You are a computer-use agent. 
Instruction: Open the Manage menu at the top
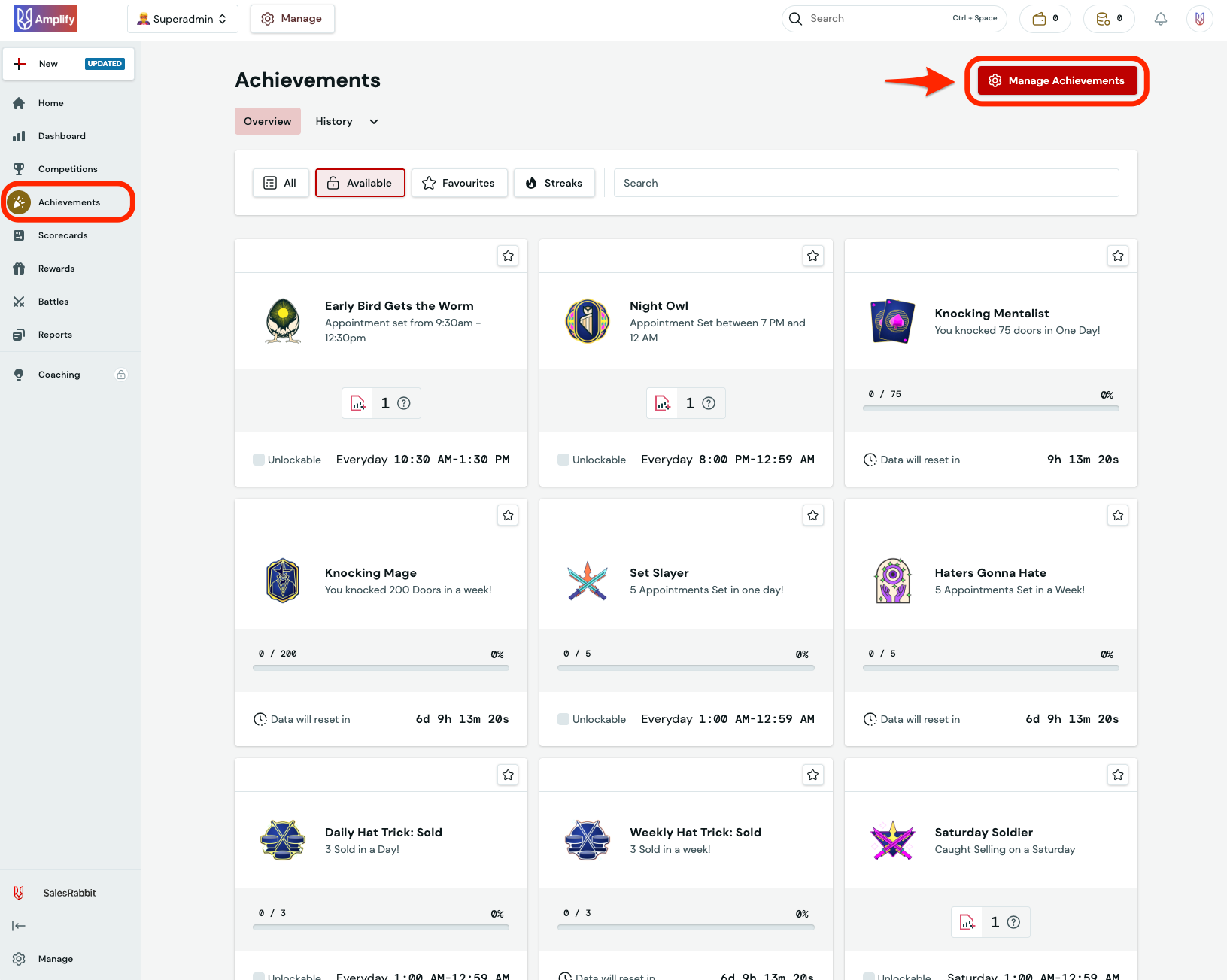[292, 18]
